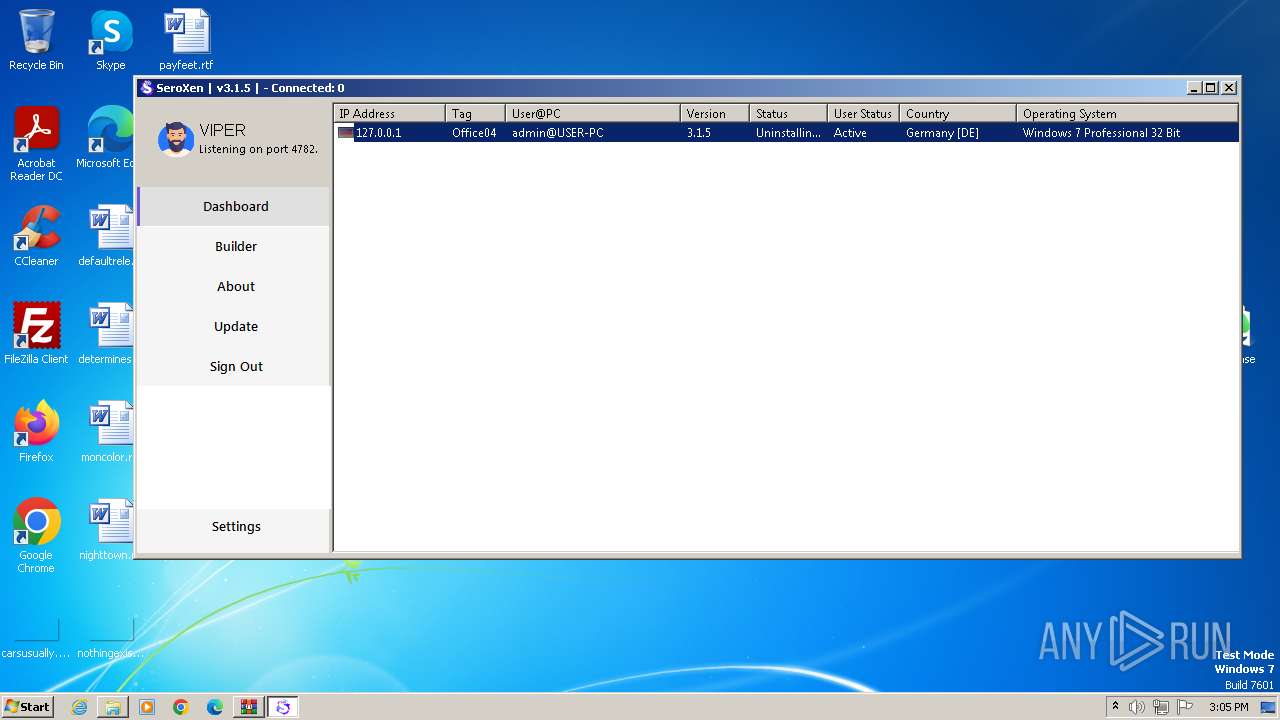The height and width of the screenshot is (720, 1280).
Task: Open the Windows Start menu
Action: pyautogui.click(x=27, y=707)
